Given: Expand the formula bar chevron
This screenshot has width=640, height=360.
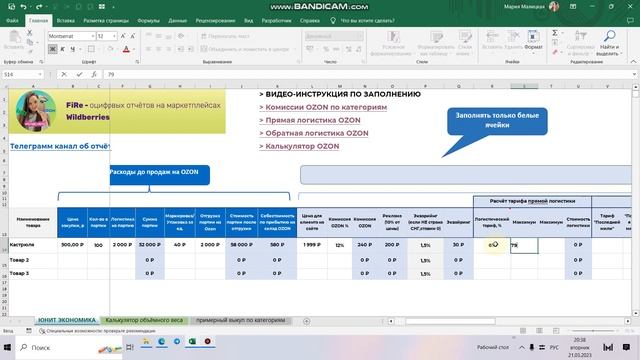Looking at the screenshot, I should (634, 74).
